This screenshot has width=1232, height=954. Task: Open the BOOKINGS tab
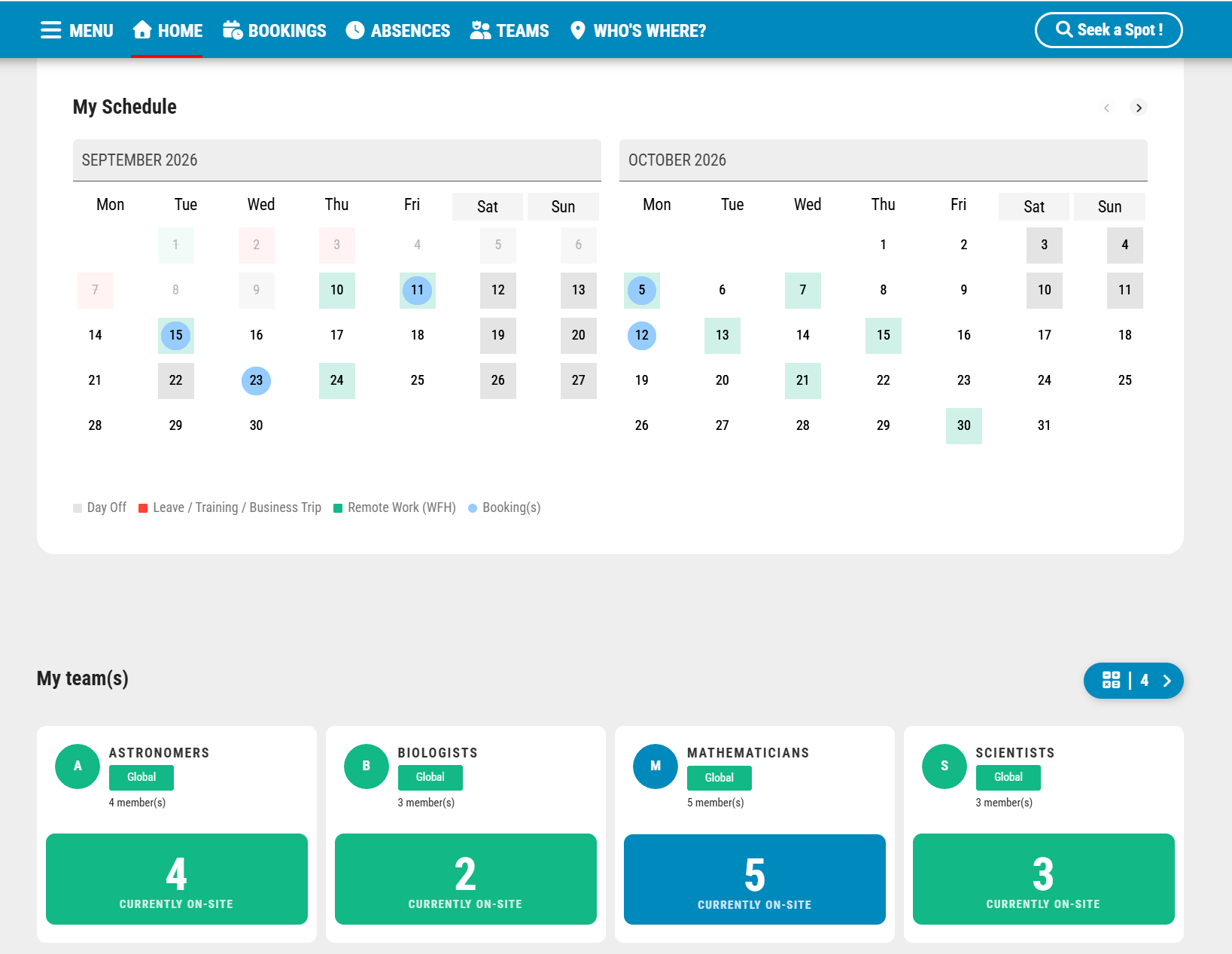pos(275,30)
